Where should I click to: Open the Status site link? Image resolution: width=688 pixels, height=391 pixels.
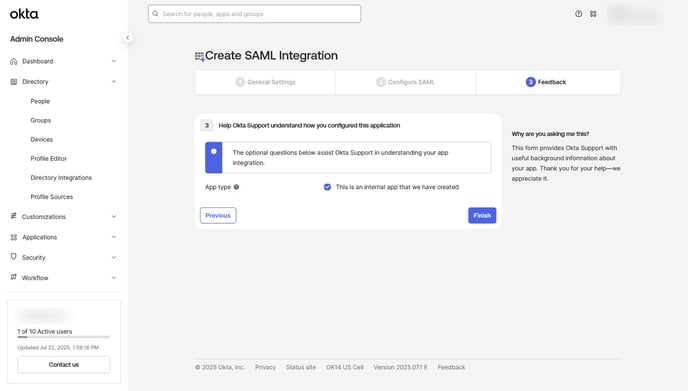pos(301,367)
